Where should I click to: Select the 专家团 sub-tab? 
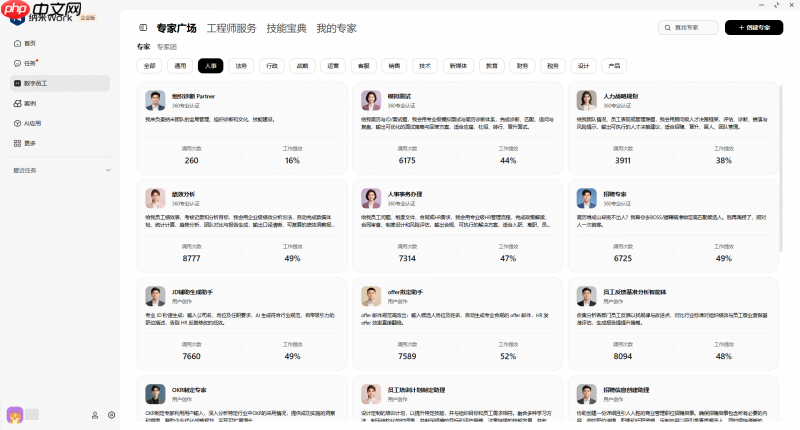click(x=166, y=47)
